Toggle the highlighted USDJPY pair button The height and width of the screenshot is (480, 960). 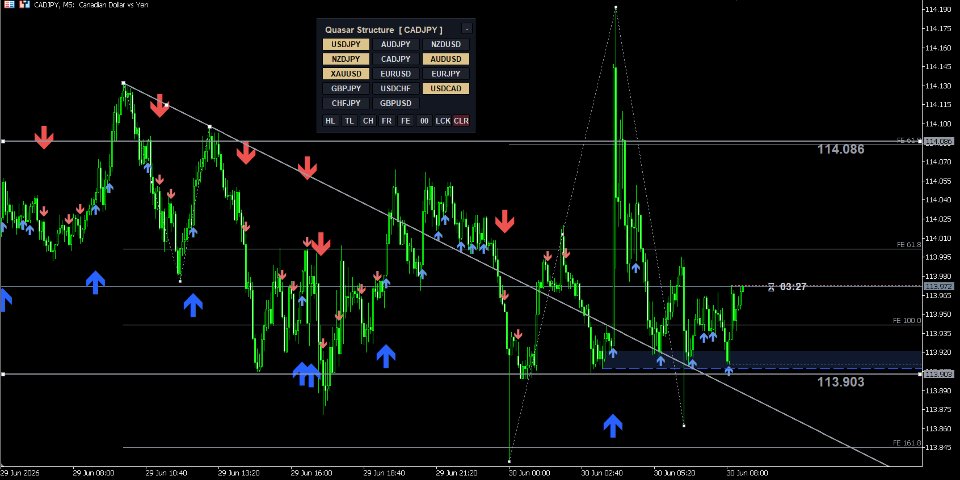pos(346,44)
